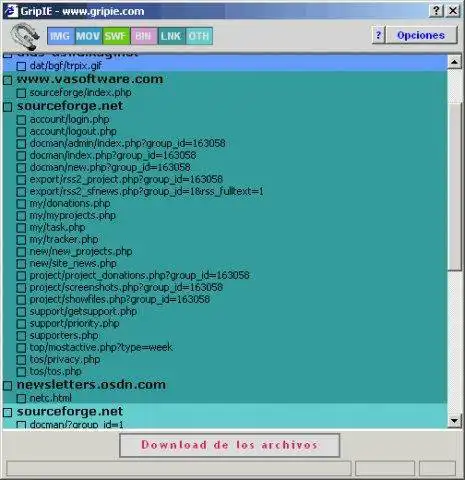Click the my/myprojects.php link text
The width and height of the screenshot is (465, 480).
point(73,215)
